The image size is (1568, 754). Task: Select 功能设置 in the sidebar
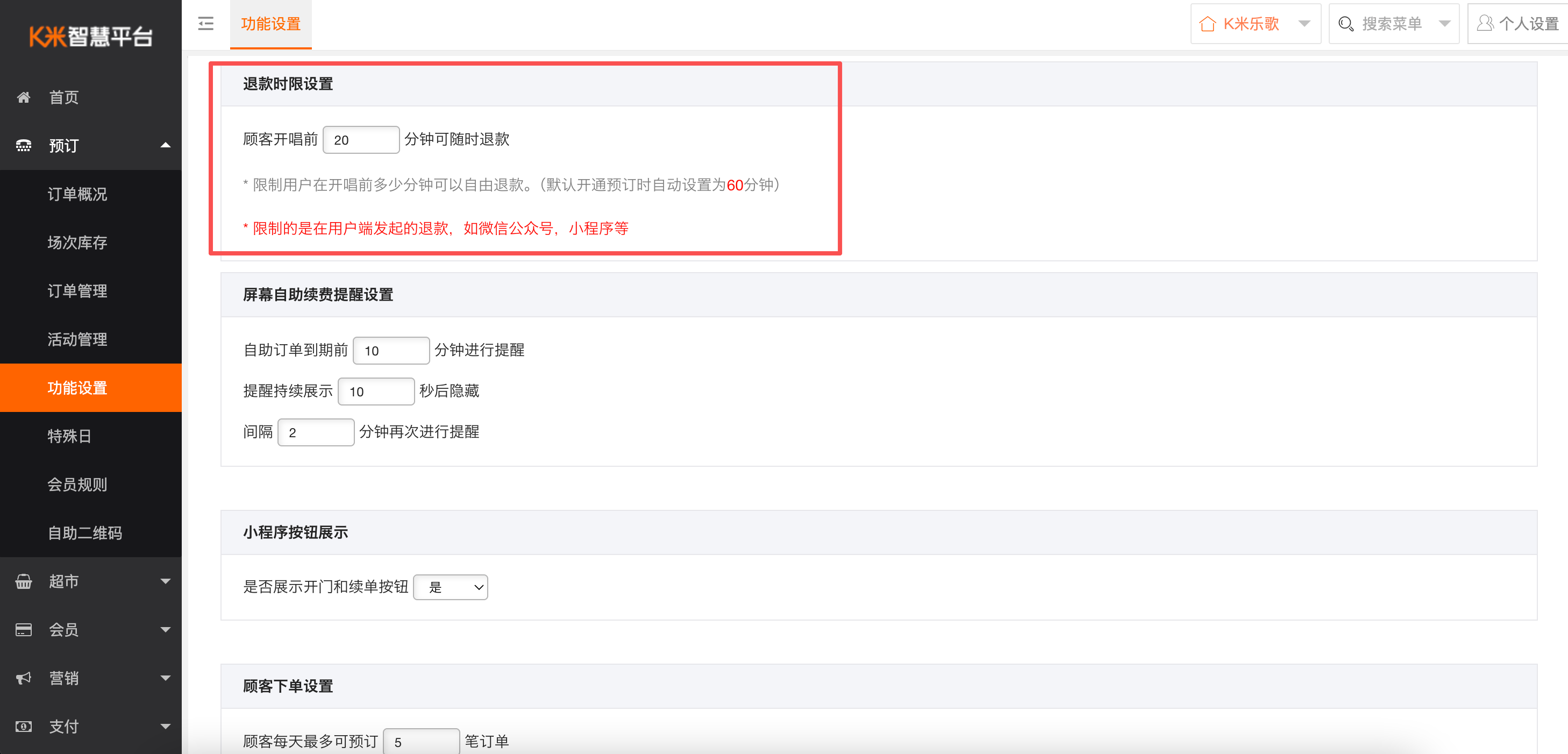pyautogui.click(x=91, y=388)
